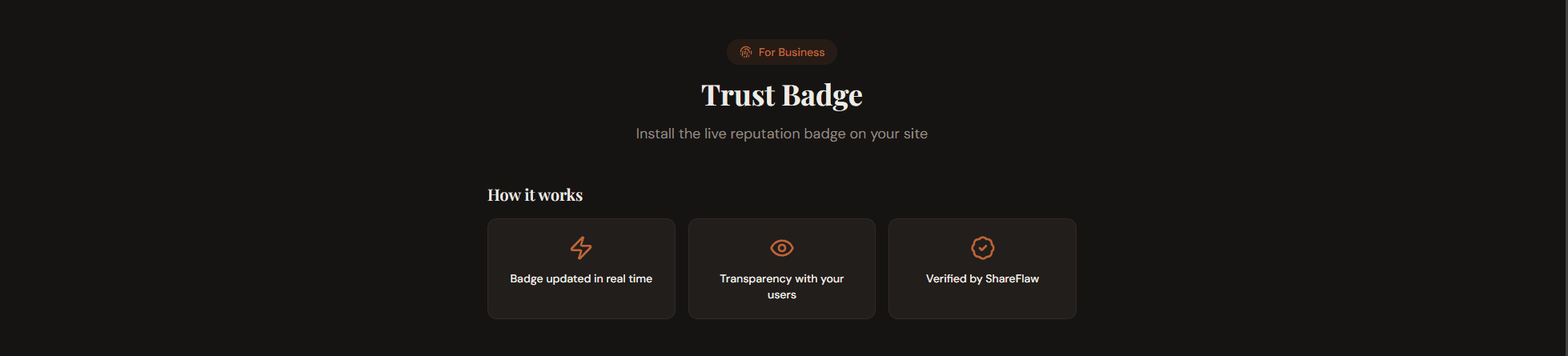This screenshot has width=1568, height=356.
Task: Click the word "ShareFlaw" in the third card
Action: pyautogui.click(x=1012, y=278)
